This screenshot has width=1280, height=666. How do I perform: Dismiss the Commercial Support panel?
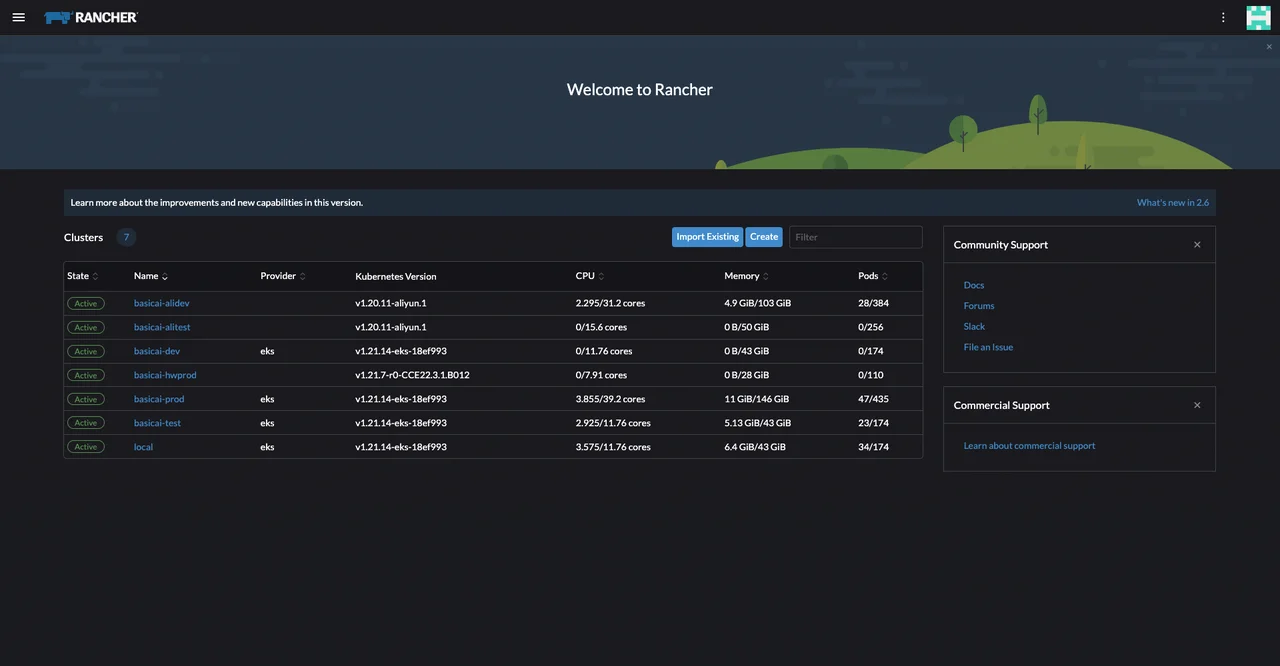tap(1197, 405)
